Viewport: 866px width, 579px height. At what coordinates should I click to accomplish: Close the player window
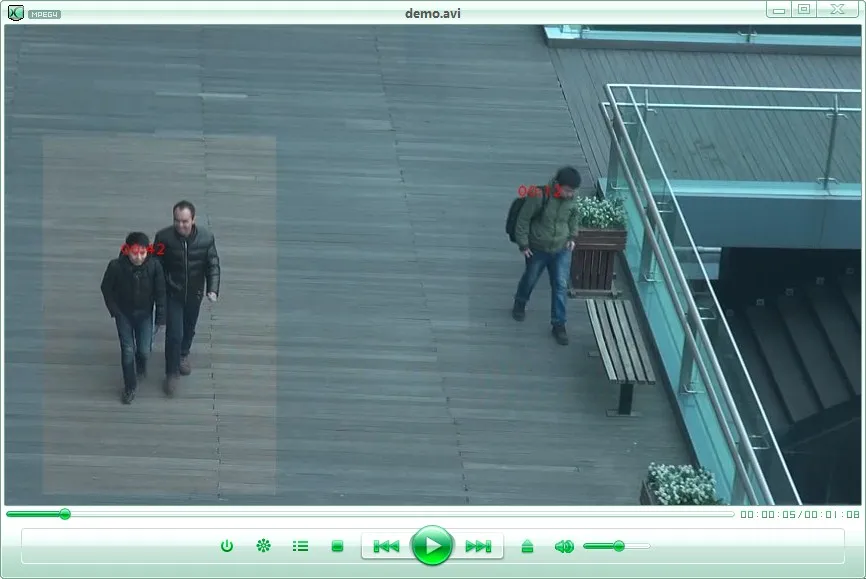coord(838,9)
